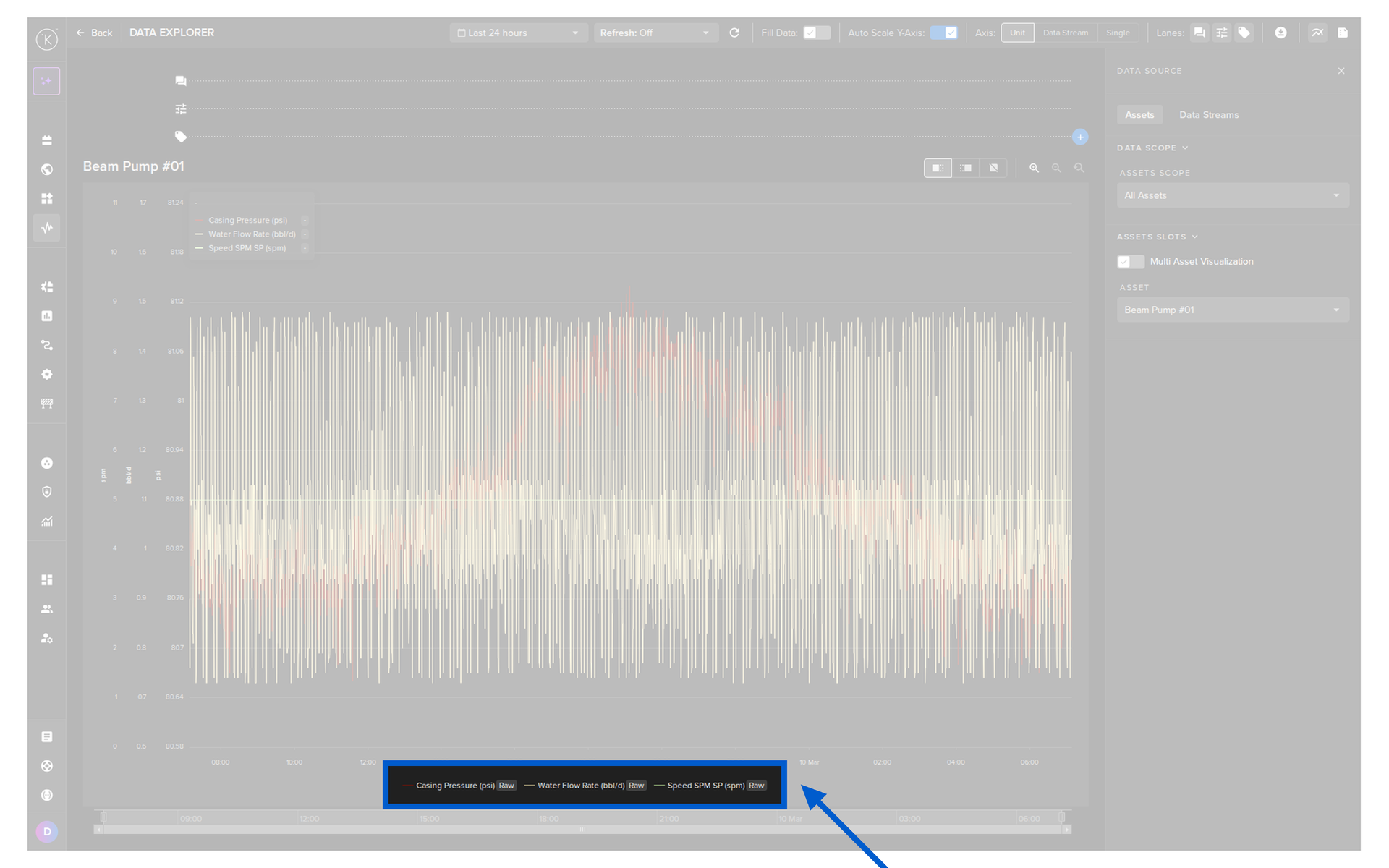The width and height of the screenshot is (1389, 868).
Task: Open the Refresh: Off dropdown
Action: pyautogui.click(x=655, y=33)
